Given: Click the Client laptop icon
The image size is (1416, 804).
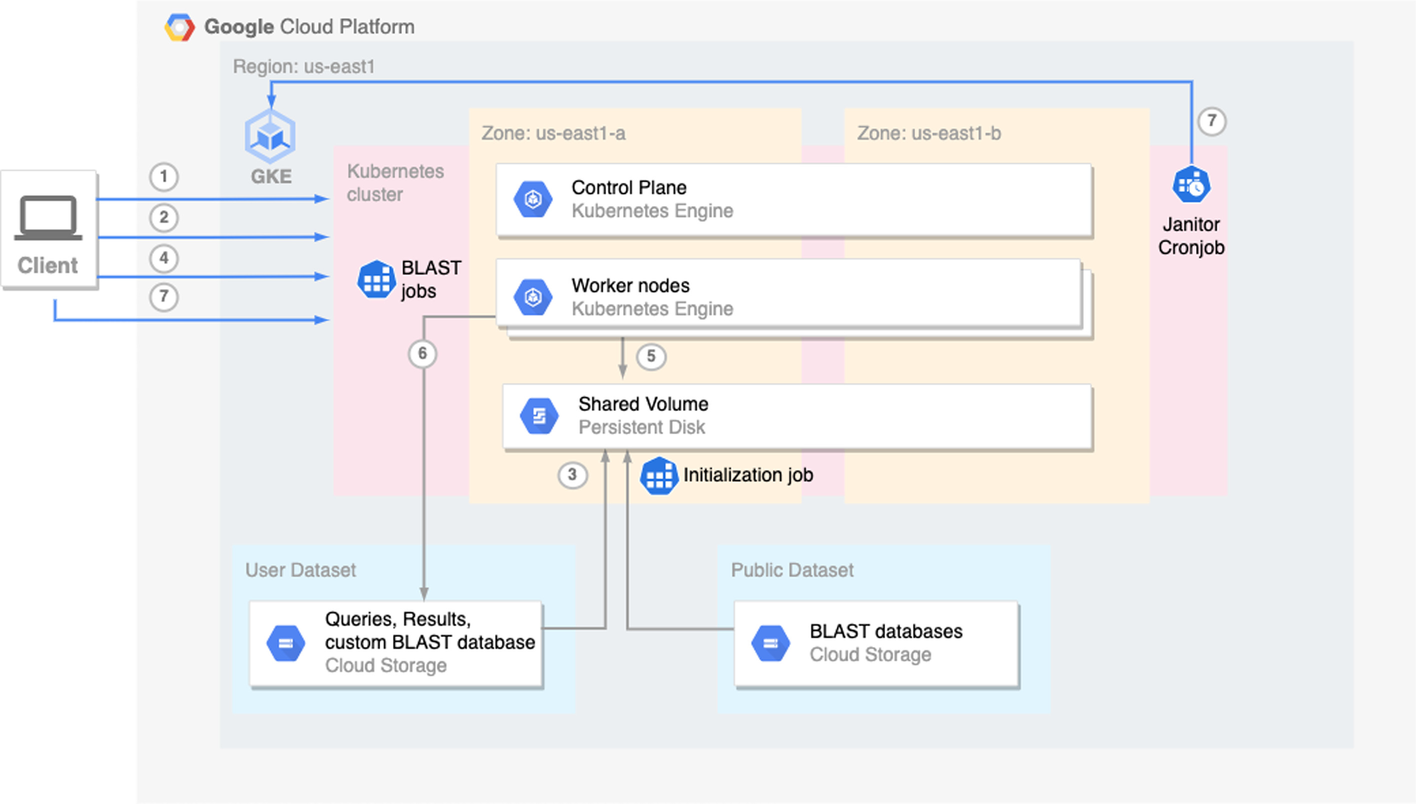Looking at the screenshot, I should (x=47, y=219).
